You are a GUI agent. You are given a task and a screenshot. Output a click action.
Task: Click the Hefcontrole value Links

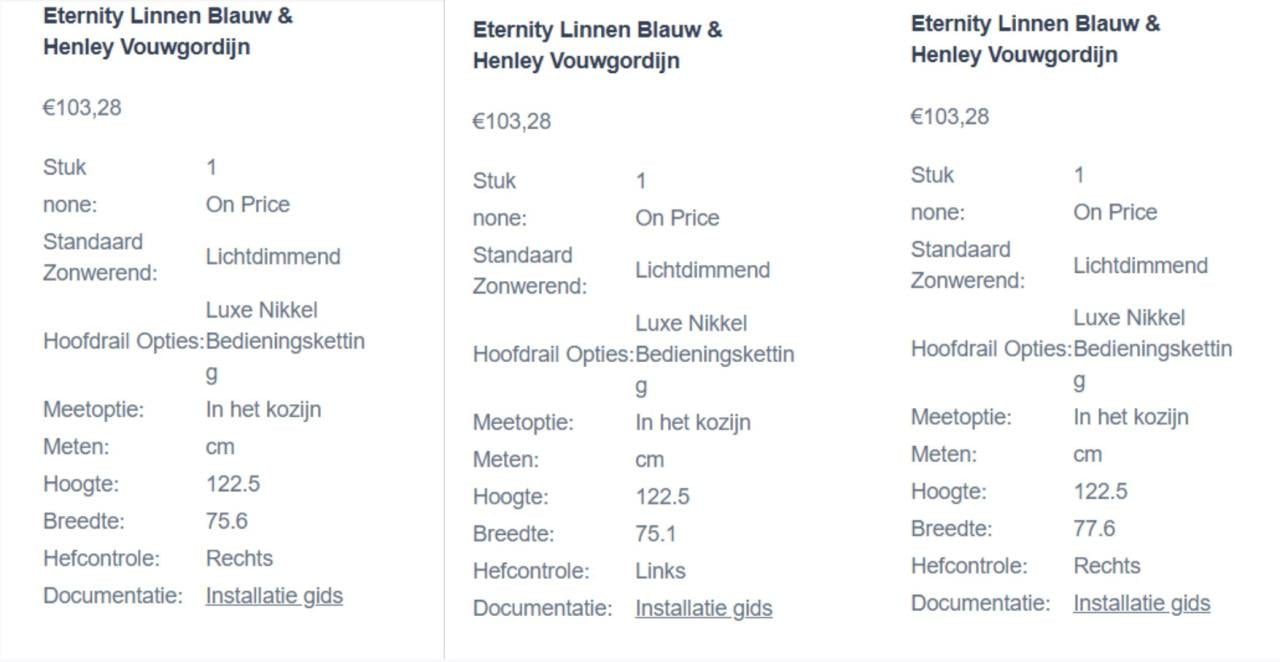pos(661,571)
